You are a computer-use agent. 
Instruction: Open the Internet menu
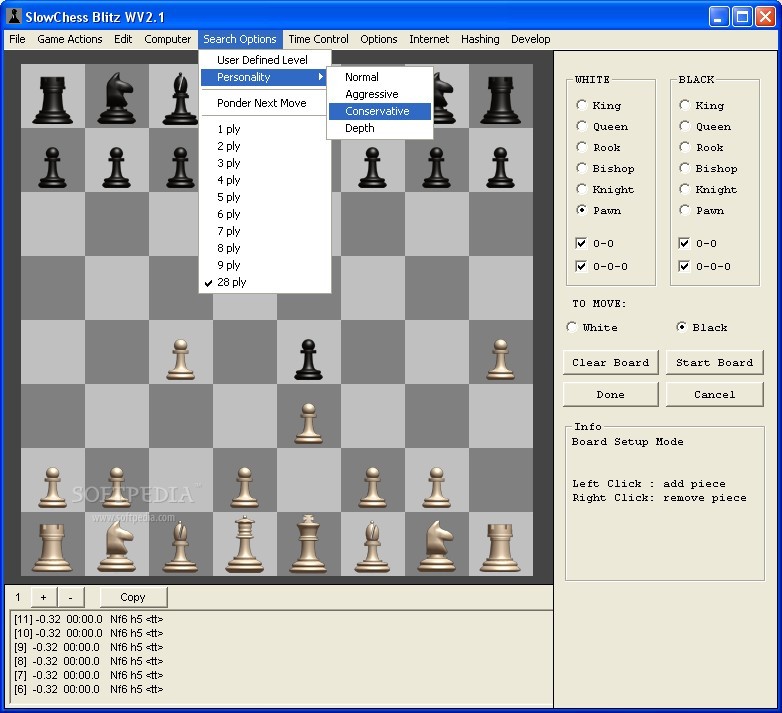tap(429, 39)
